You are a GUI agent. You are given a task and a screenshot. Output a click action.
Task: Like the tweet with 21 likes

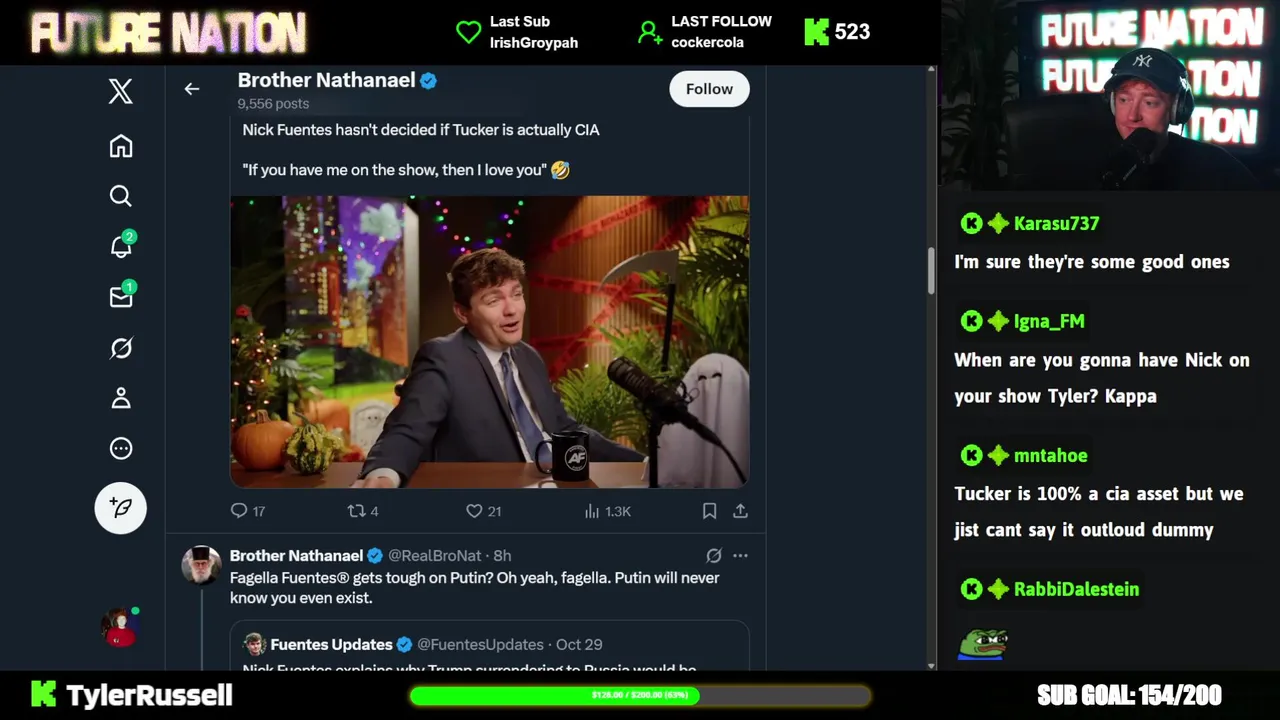pos(483,511)
